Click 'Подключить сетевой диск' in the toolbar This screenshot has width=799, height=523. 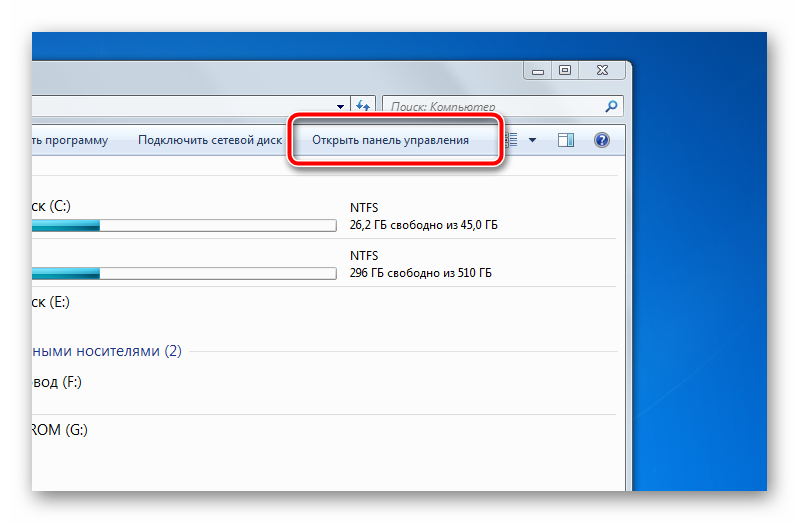pos(210,141)
